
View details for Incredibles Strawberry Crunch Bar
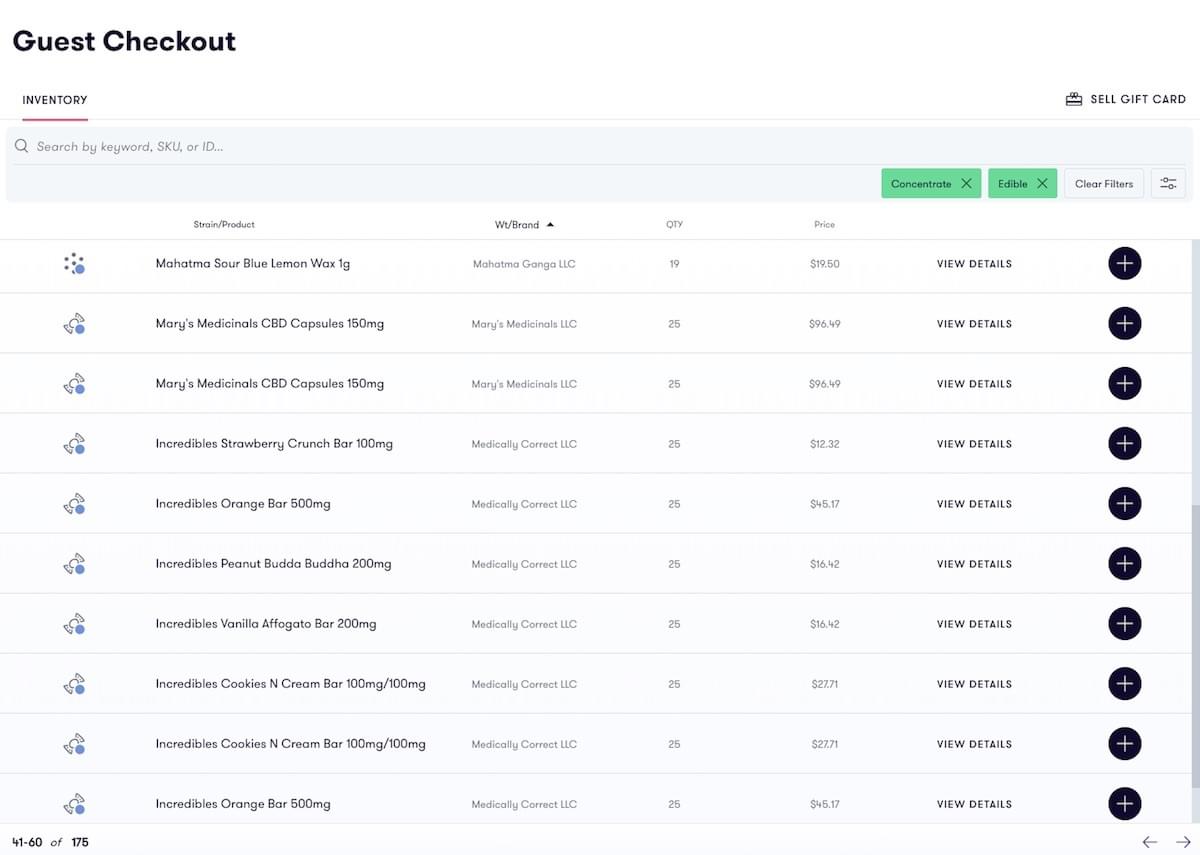974,444
